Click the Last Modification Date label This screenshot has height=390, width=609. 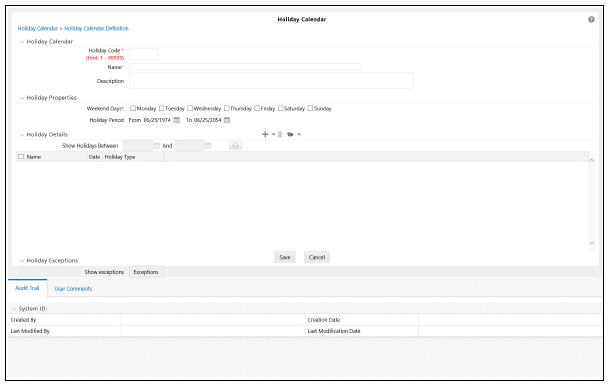pos(334,331)
